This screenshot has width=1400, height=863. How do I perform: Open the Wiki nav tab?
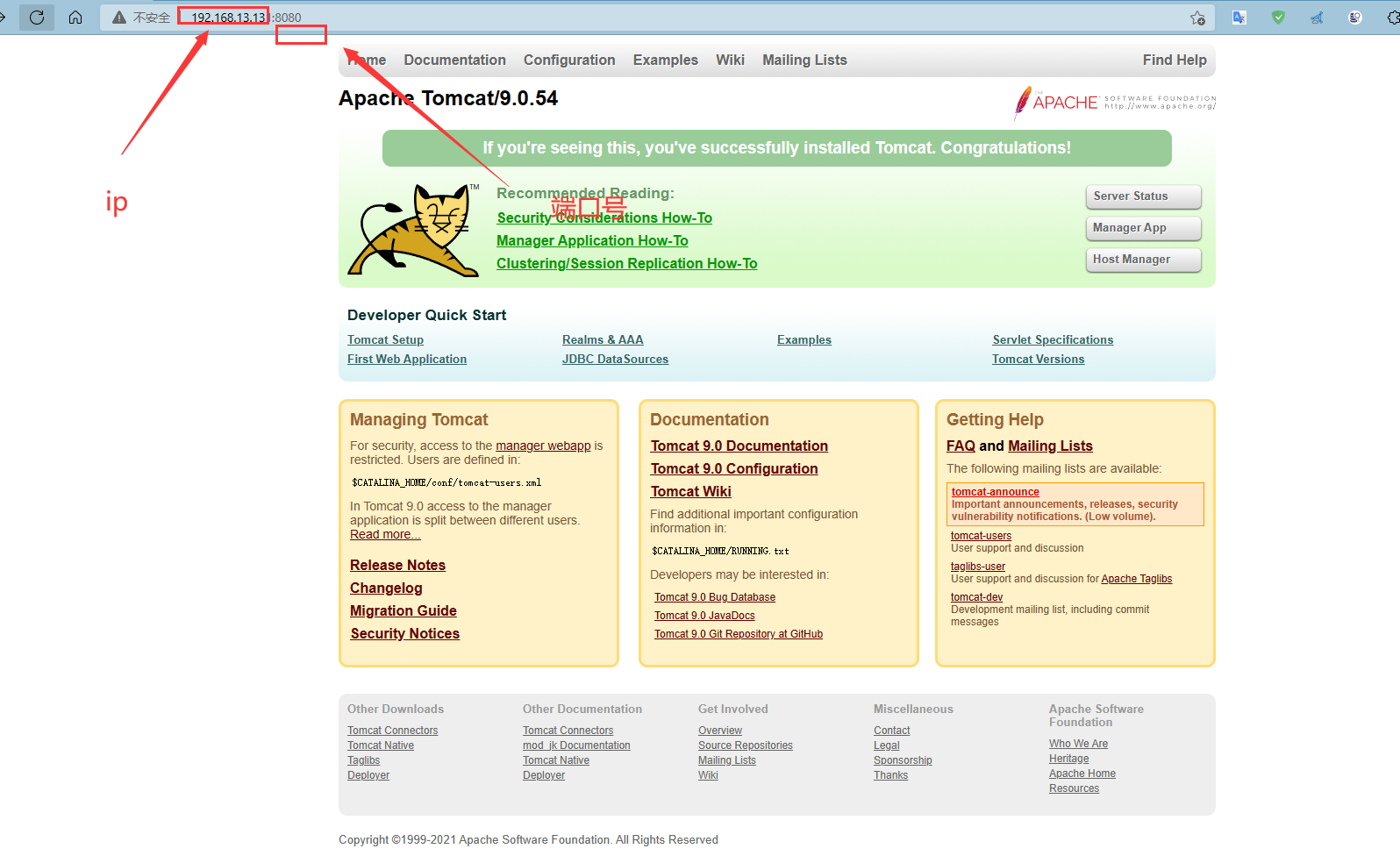click(x=730, y=60)
